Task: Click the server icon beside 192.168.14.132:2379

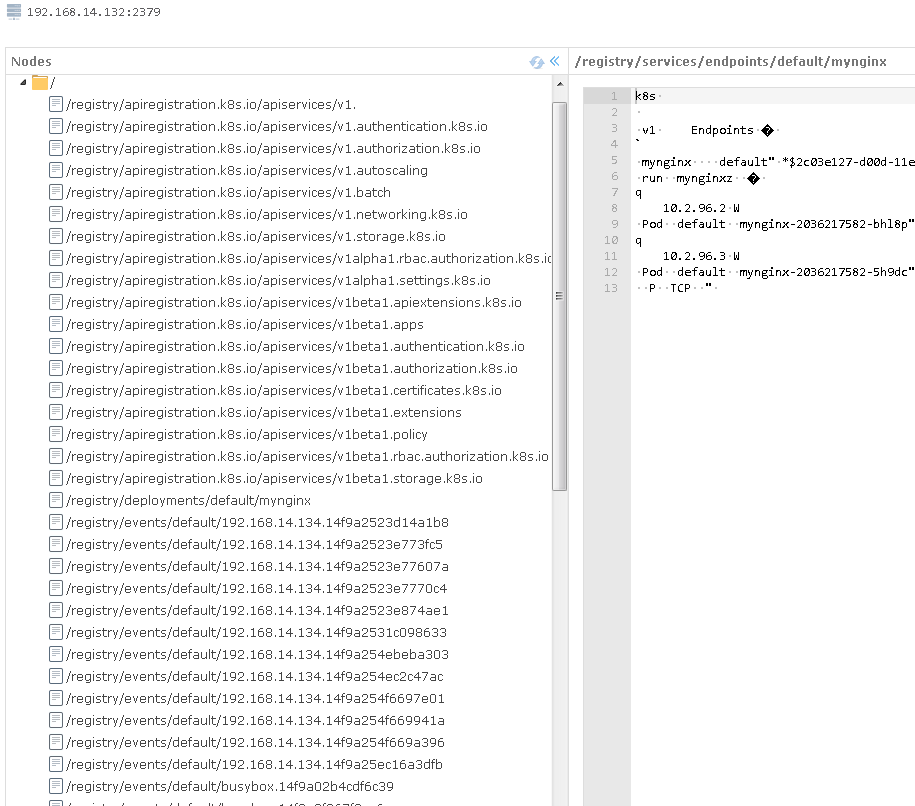Action: pyautogui.click(x=13, y=12)
